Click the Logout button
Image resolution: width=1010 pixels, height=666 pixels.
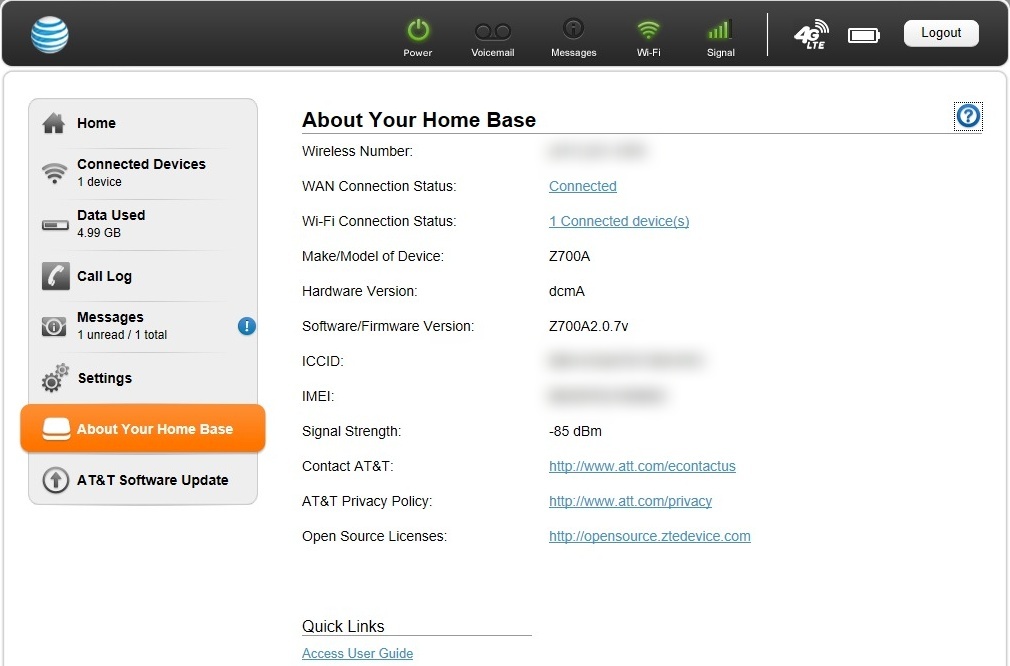940,32
